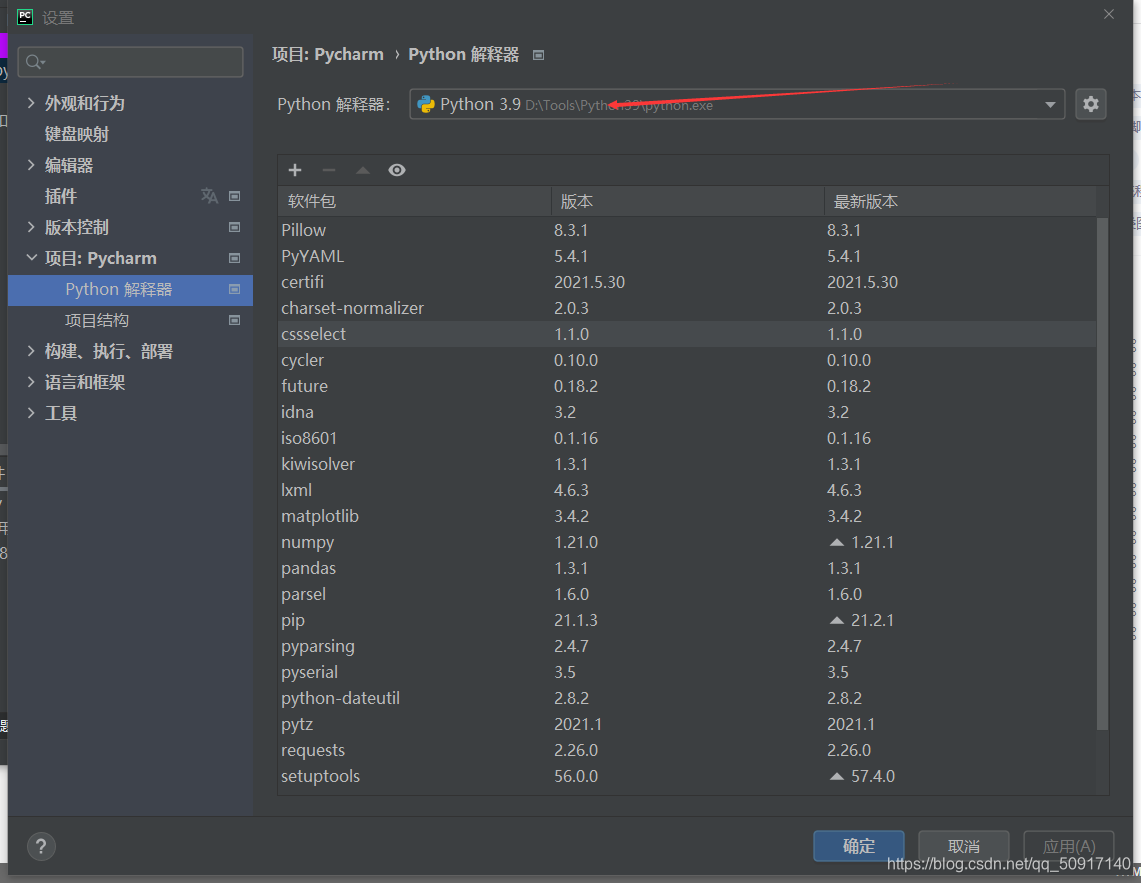1141x883 pixels.
Task: Click the 取消 button
Action: pyautogui.click(x=963, y=846)
